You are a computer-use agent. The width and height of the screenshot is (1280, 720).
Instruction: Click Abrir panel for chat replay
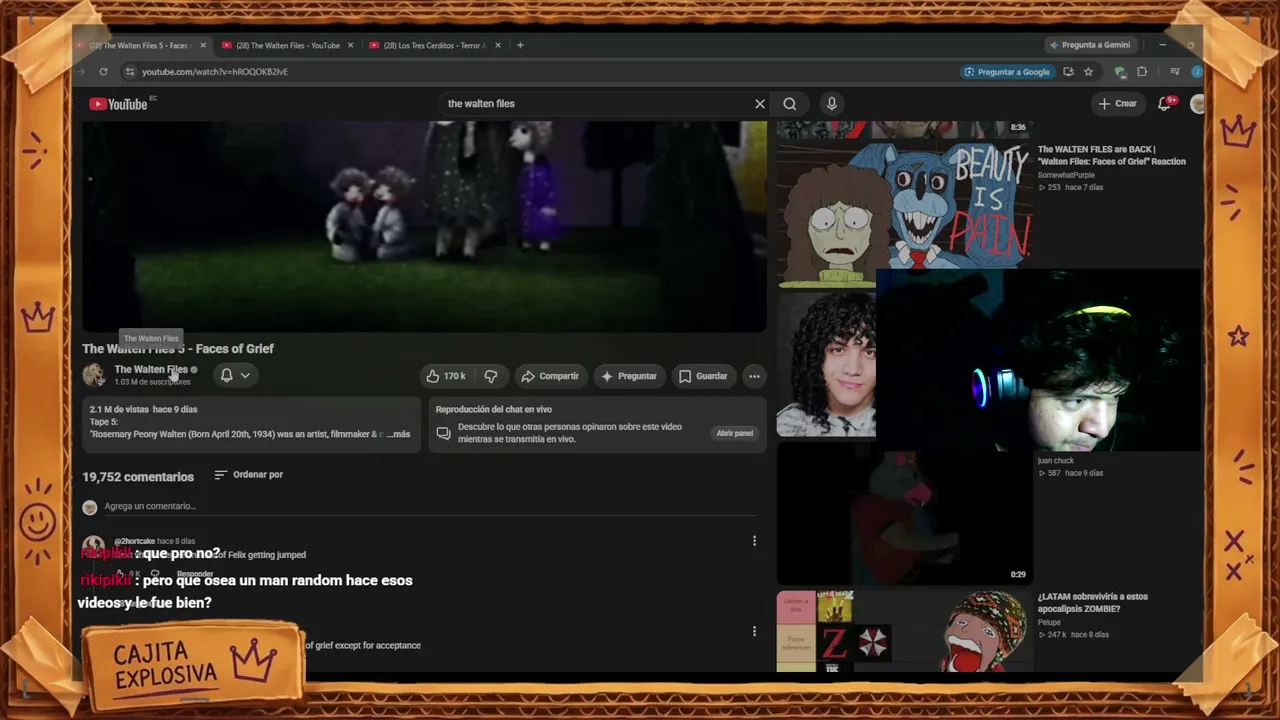pos(735,433)
